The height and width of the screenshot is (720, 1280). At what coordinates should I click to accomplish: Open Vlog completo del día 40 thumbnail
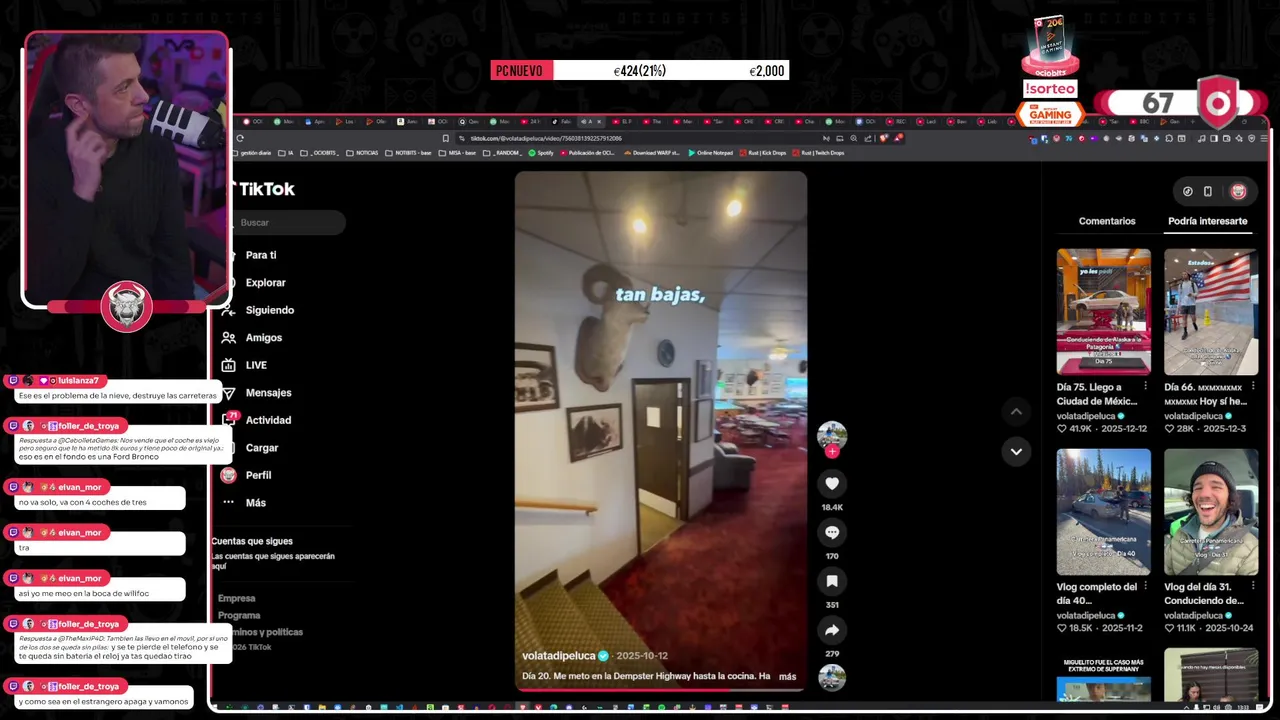click(1104, 512)
